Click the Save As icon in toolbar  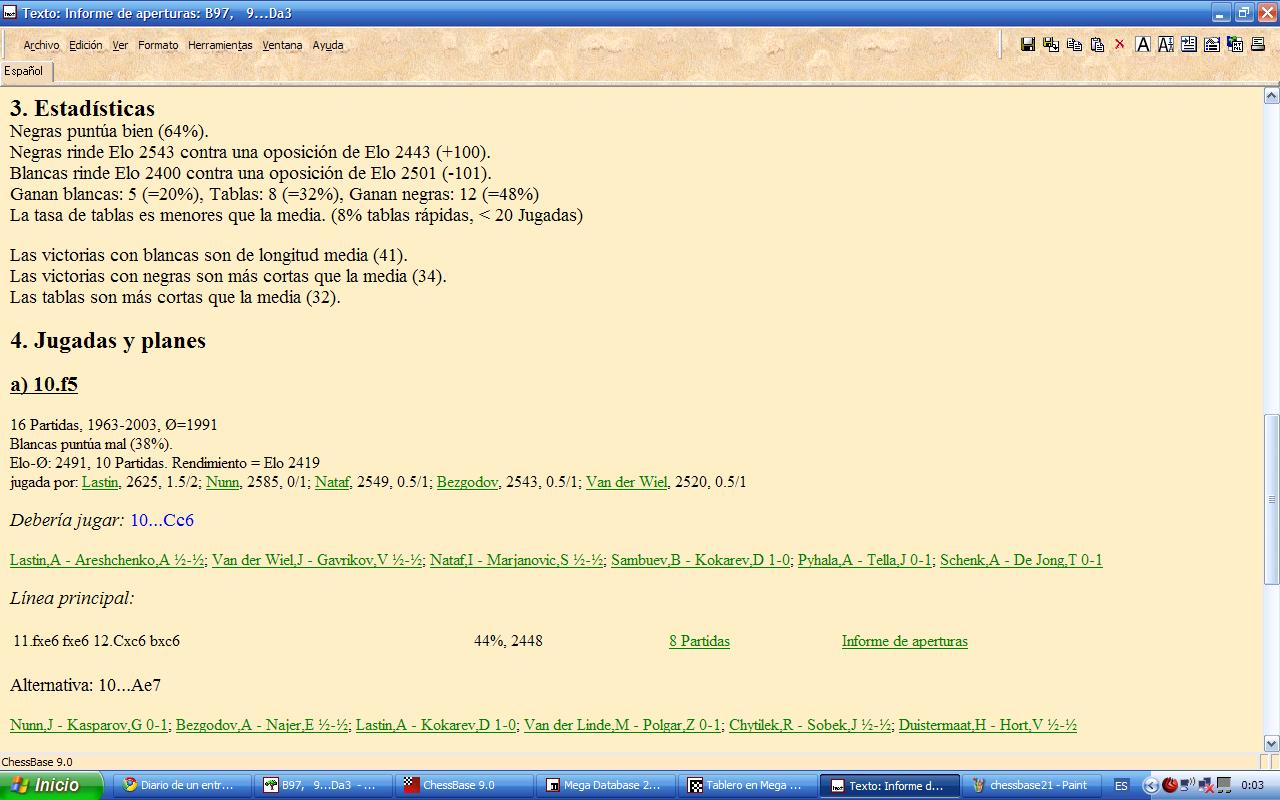1050,44
